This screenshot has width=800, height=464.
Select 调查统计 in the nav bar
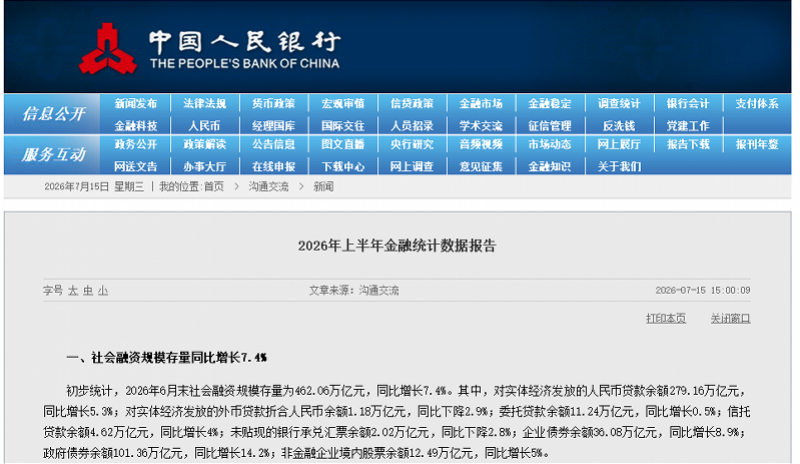(x=619, y=104)
